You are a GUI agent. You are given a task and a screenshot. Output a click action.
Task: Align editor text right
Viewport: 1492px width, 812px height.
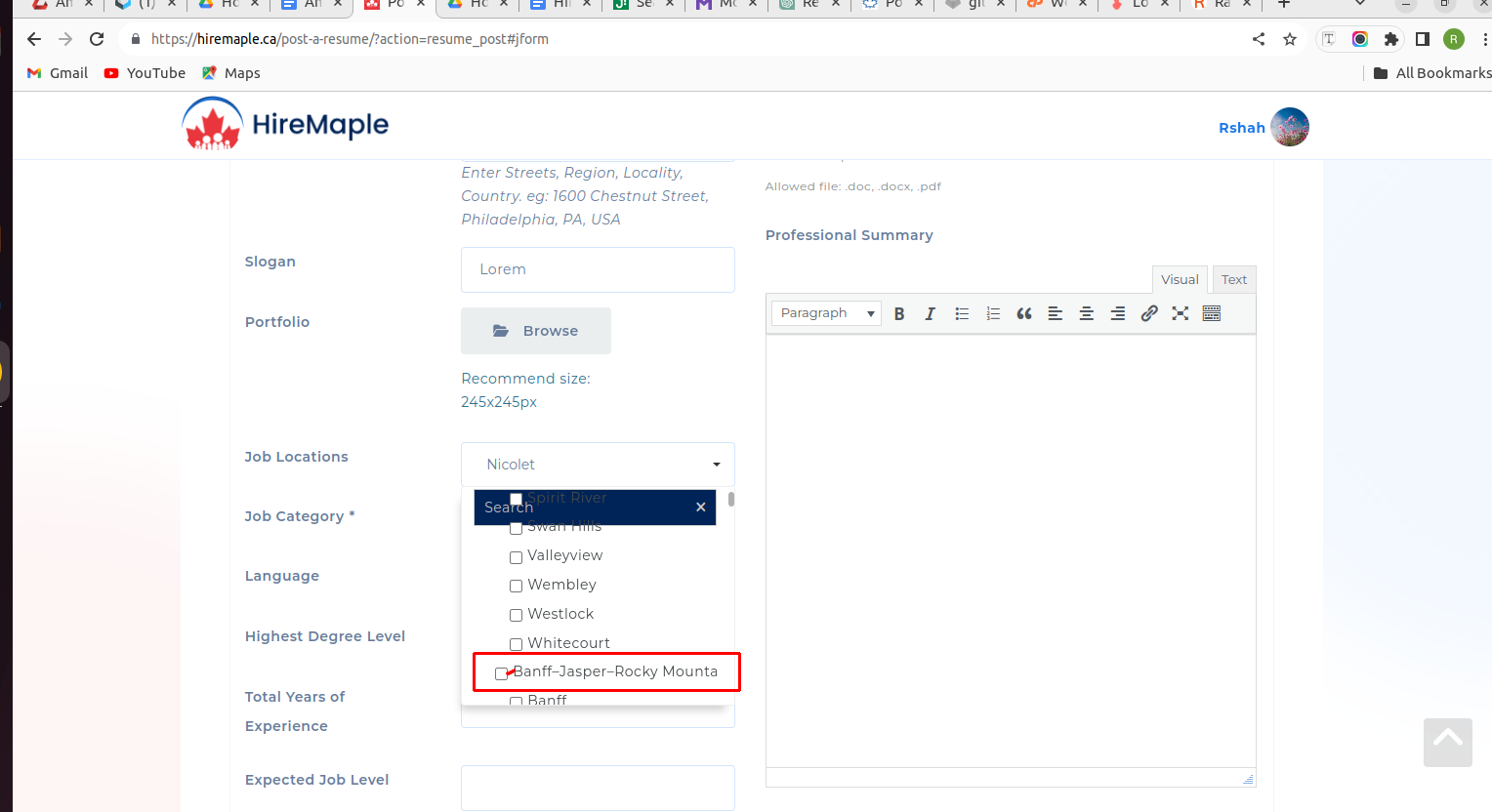pos(1117,313)
